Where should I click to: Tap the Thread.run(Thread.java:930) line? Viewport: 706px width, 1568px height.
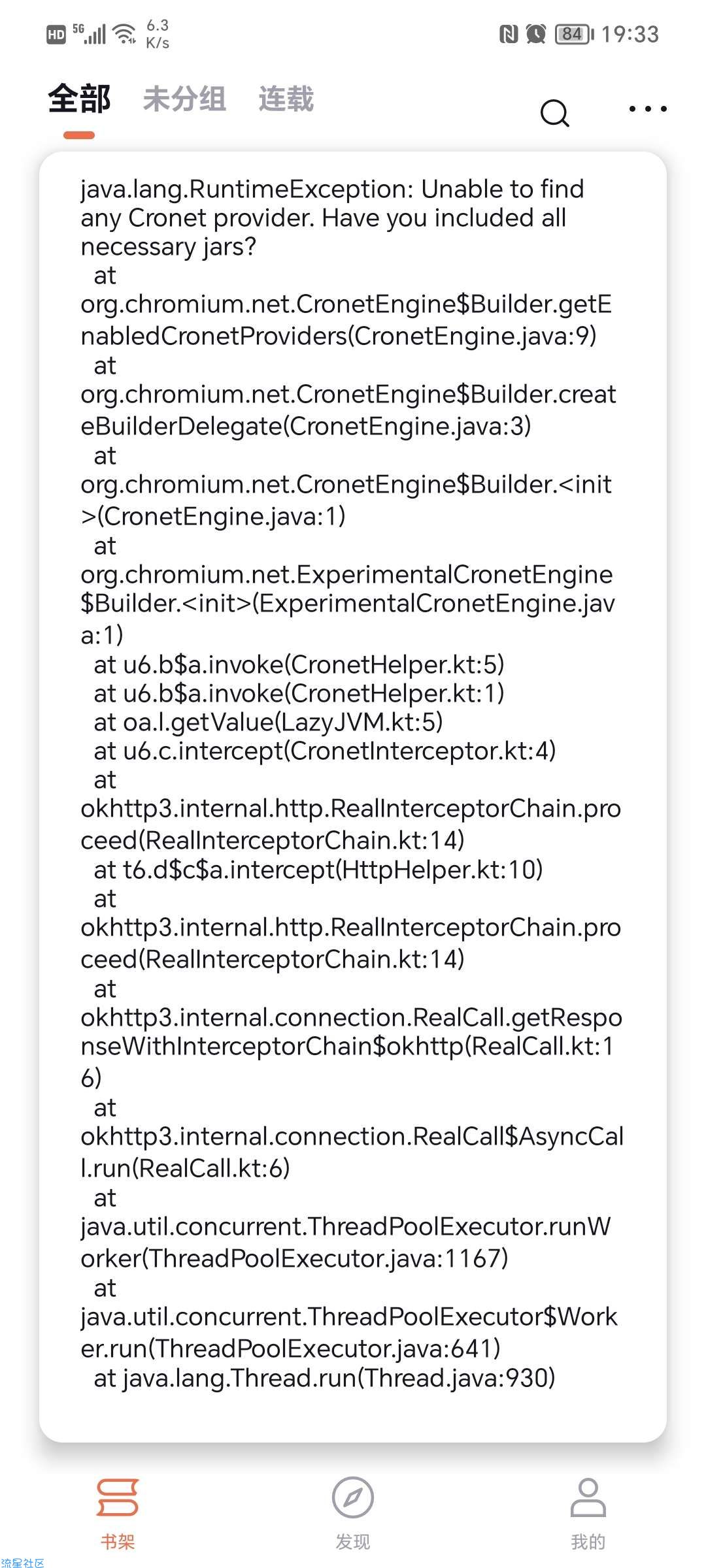pos(324,1378)
